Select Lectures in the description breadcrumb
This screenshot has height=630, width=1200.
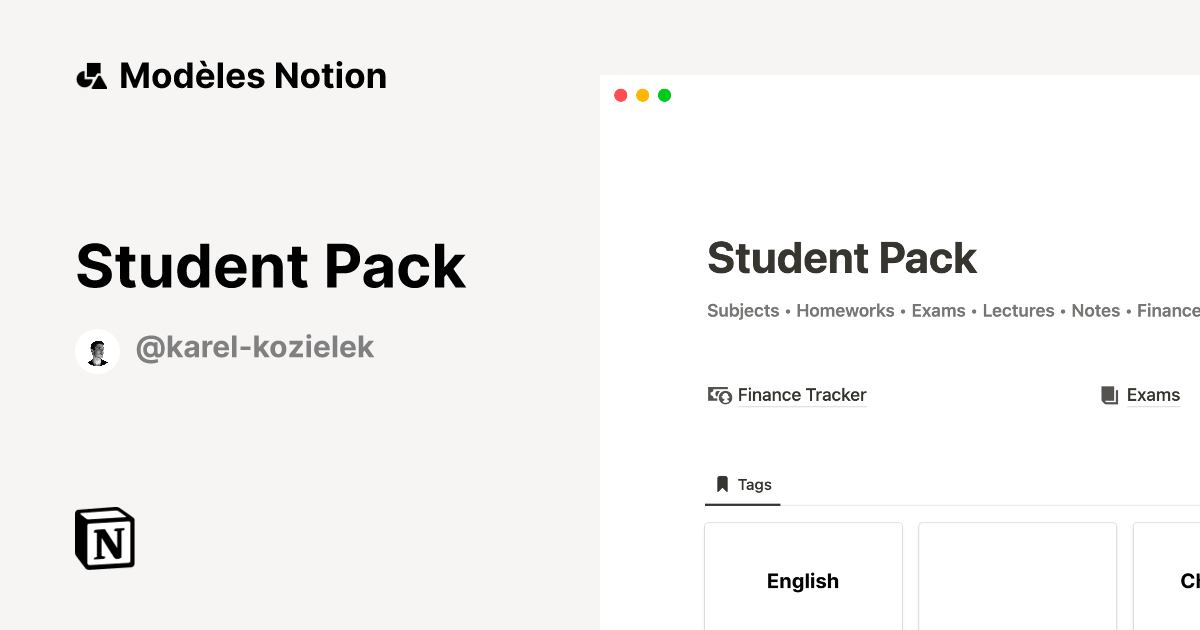tap(1018, 310)
